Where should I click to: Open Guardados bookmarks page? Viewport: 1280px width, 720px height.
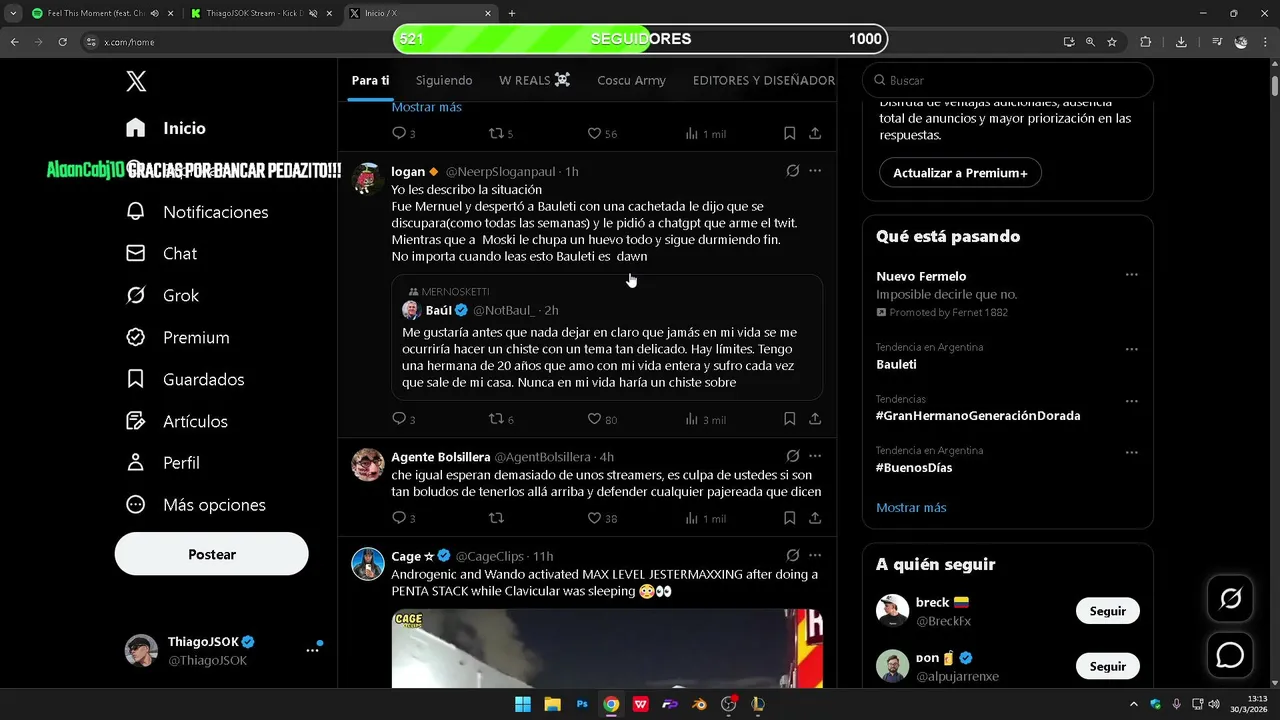pyautogui.click(x=185, y=380)
